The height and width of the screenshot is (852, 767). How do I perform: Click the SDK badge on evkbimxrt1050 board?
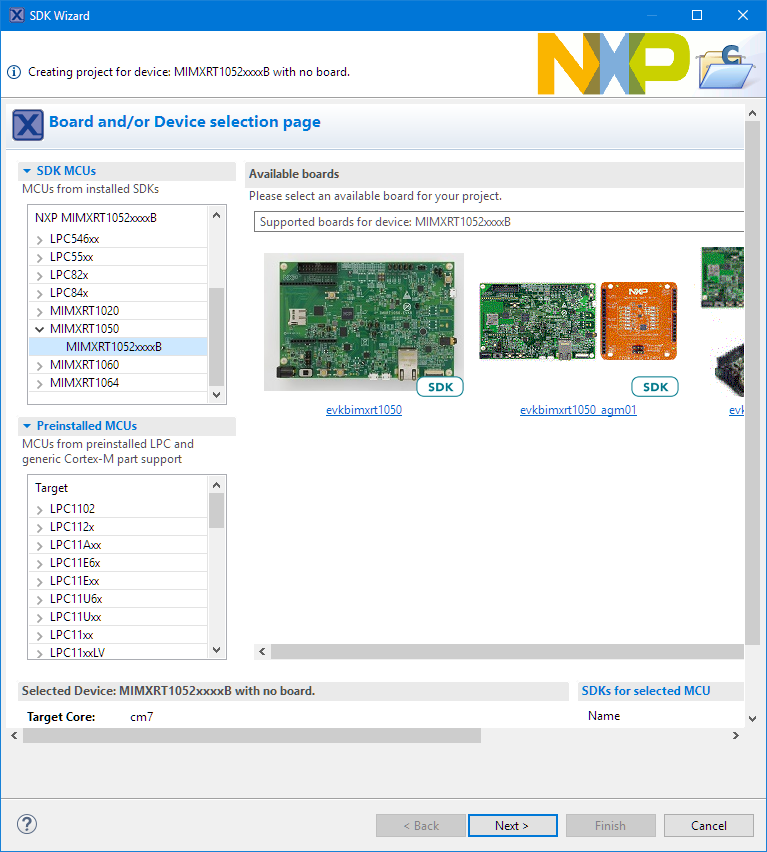pyautogui.click(x=440, y=386)
